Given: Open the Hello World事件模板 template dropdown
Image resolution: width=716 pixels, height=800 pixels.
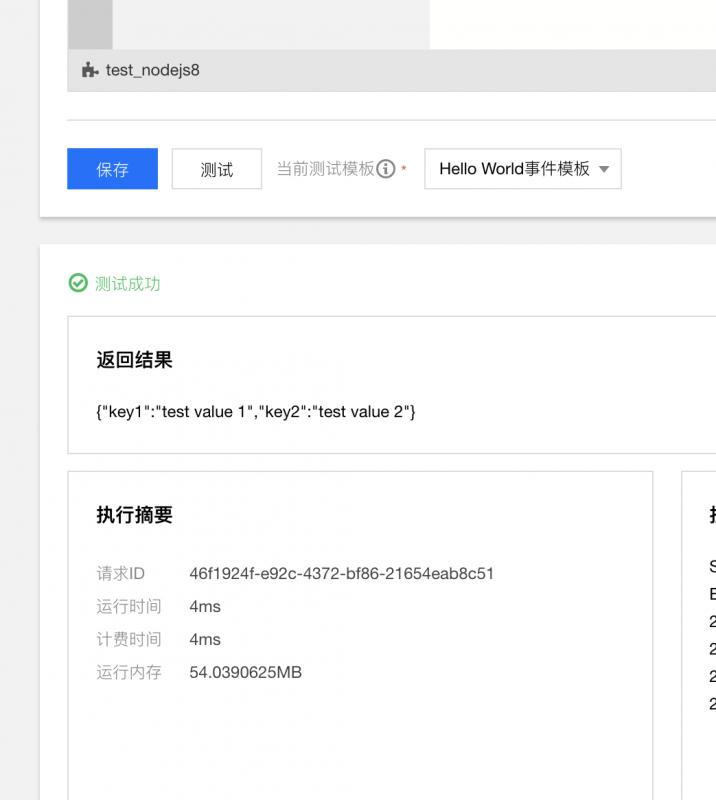Looking at the screenshot, I should 523,169.
